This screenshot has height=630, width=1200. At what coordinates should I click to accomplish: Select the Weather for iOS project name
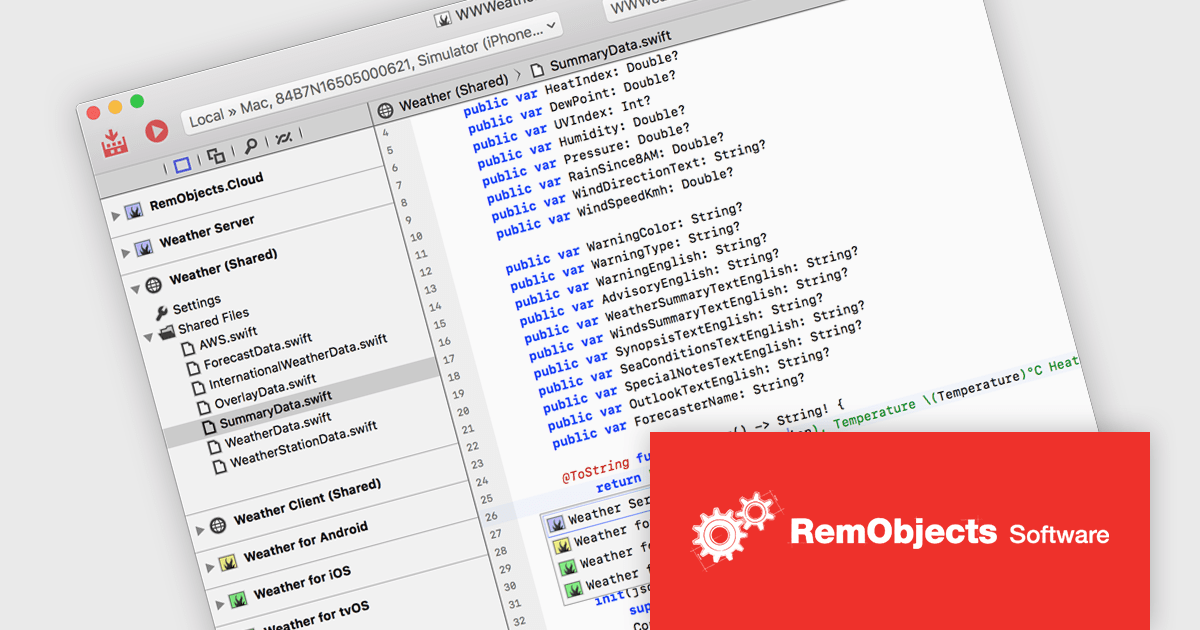click(x=302, y=582)
